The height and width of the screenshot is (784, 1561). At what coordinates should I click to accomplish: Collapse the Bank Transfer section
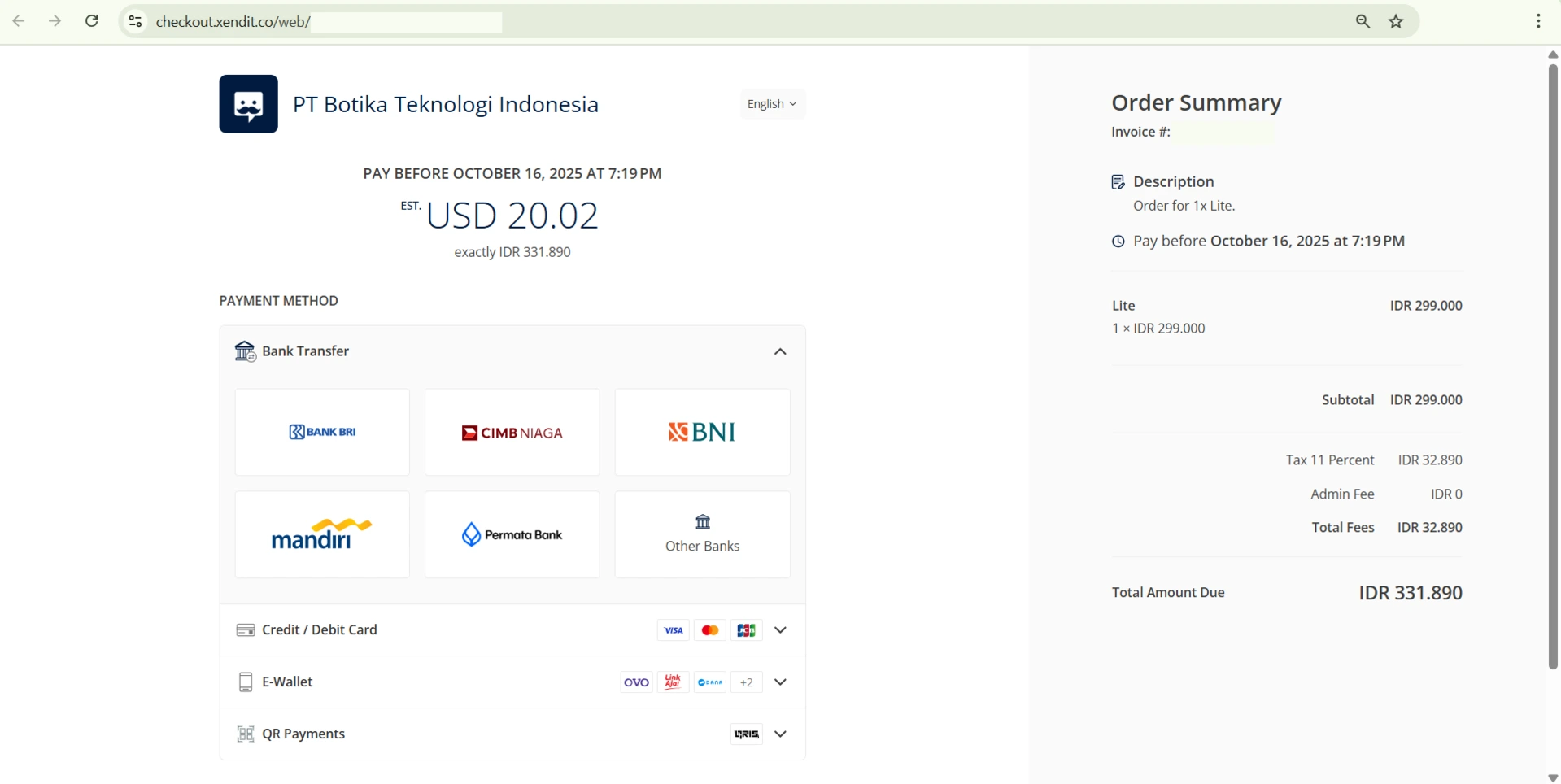[x=780, y=352]
